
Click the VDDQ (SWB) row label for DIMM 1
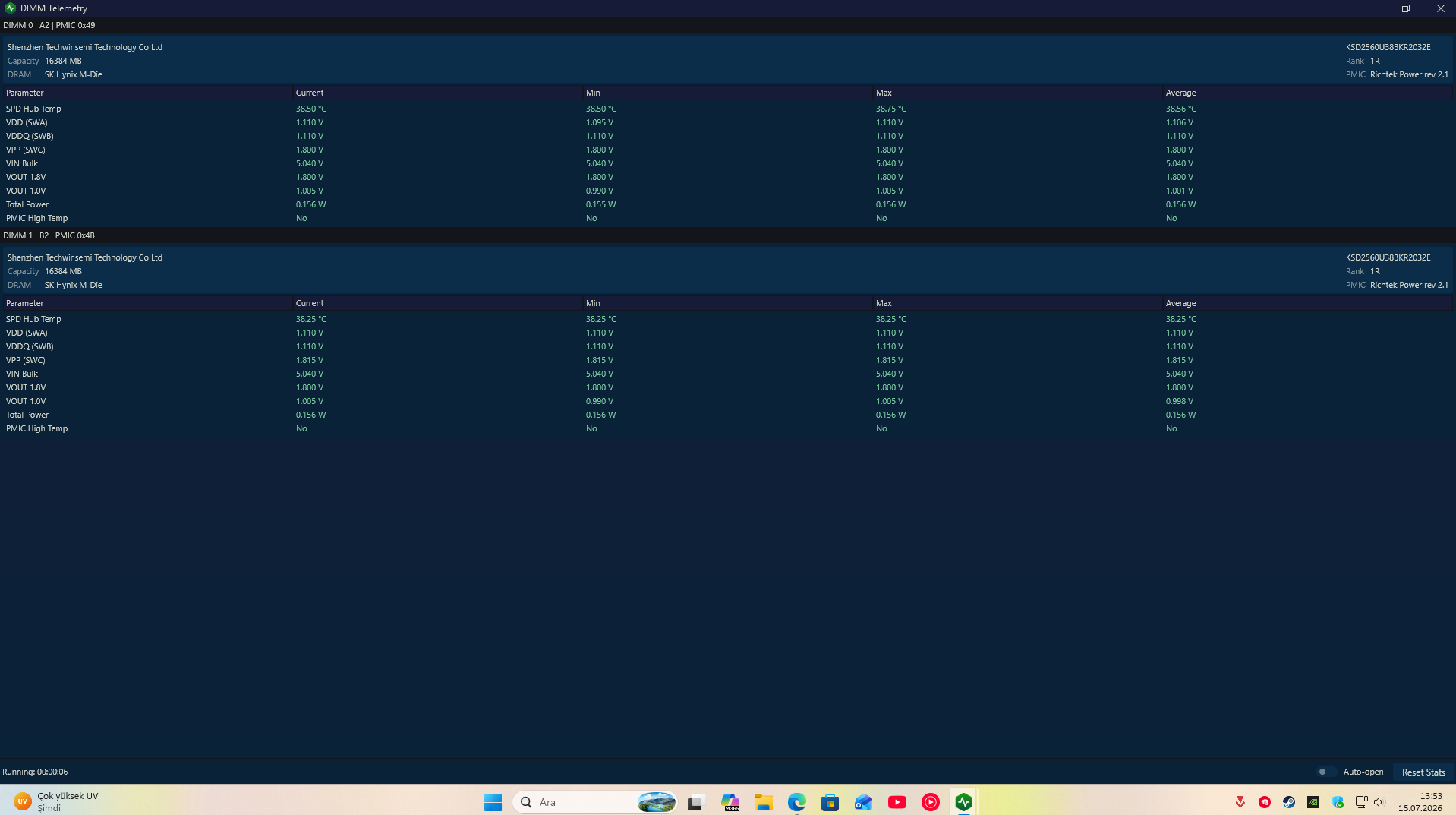(x=30, y=346)
